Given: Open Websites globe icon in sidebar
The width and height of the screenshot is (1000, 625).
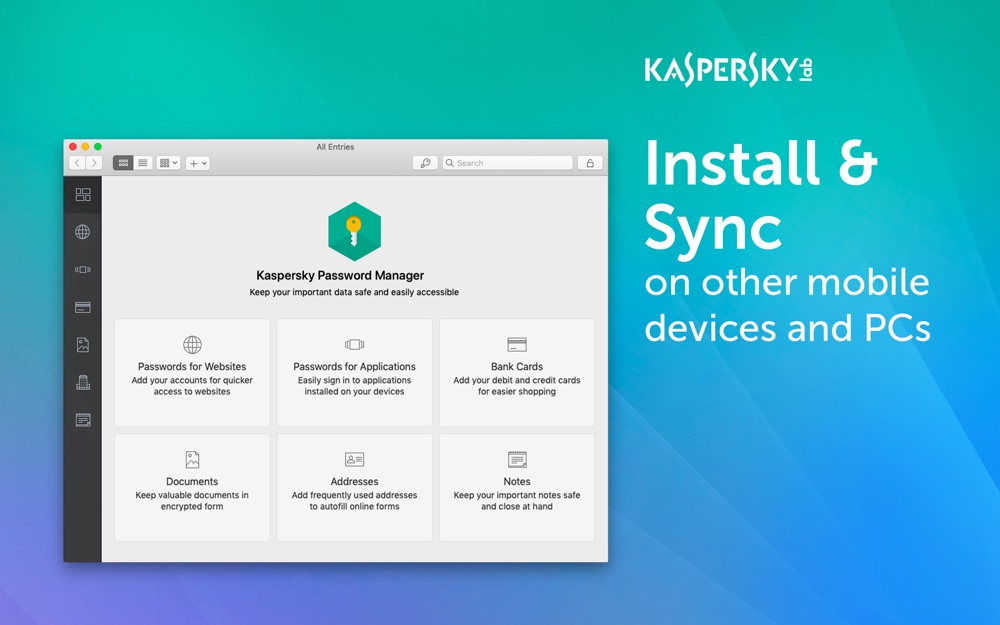Looking at the screenshot, I should [x=83, y=232].
